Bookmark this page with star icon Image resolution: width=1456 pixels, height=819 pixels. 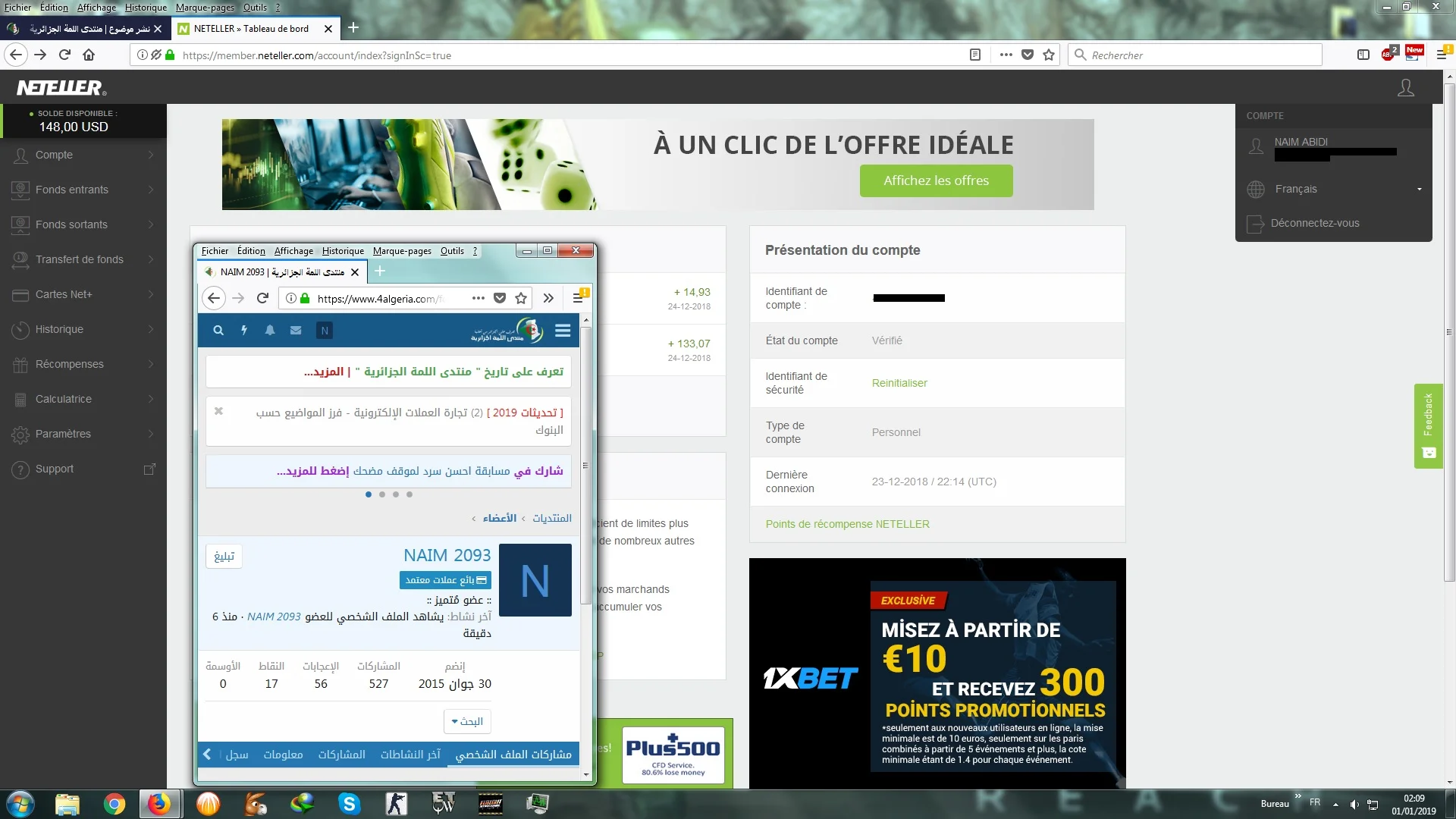[x=1049, y=55]
